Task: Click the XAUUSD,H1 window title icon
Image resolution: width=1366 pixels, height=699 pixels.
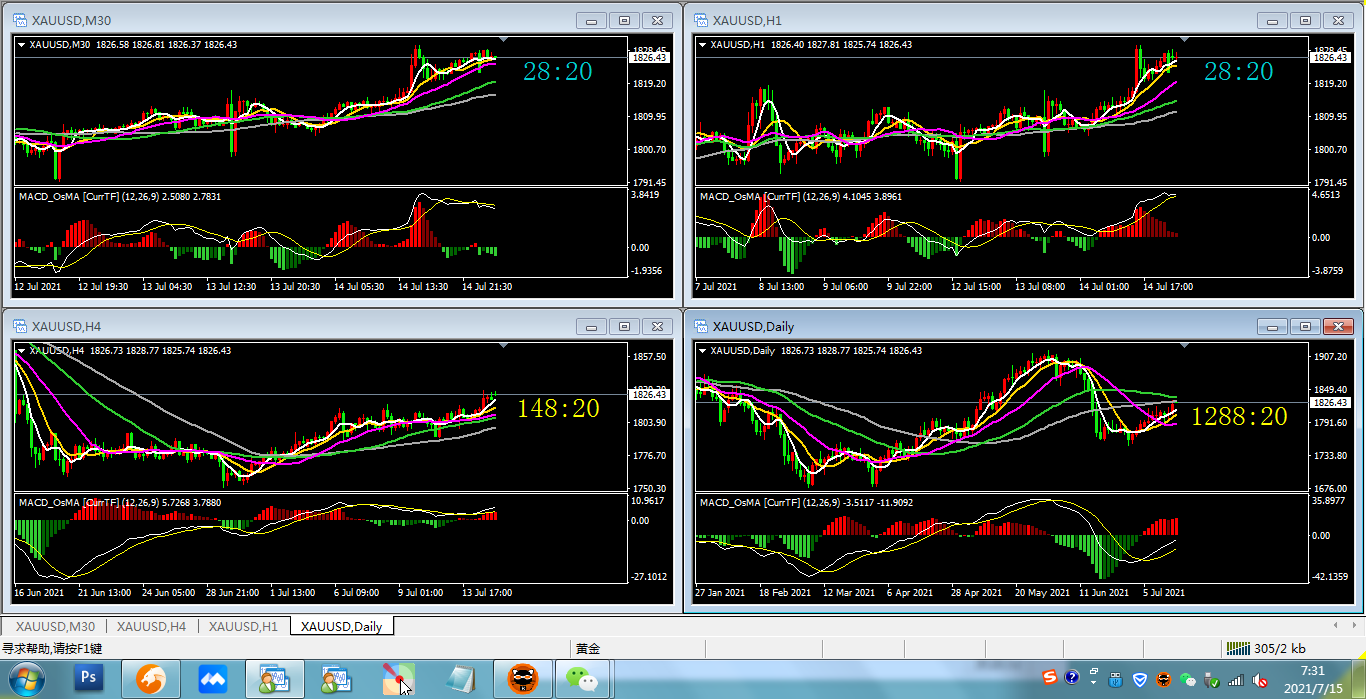Action: click(x=701, y=20)
